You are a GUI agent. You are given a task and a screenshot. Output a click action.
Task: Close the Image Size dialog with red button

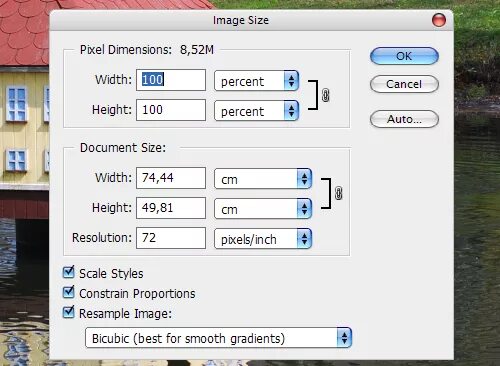439,20
